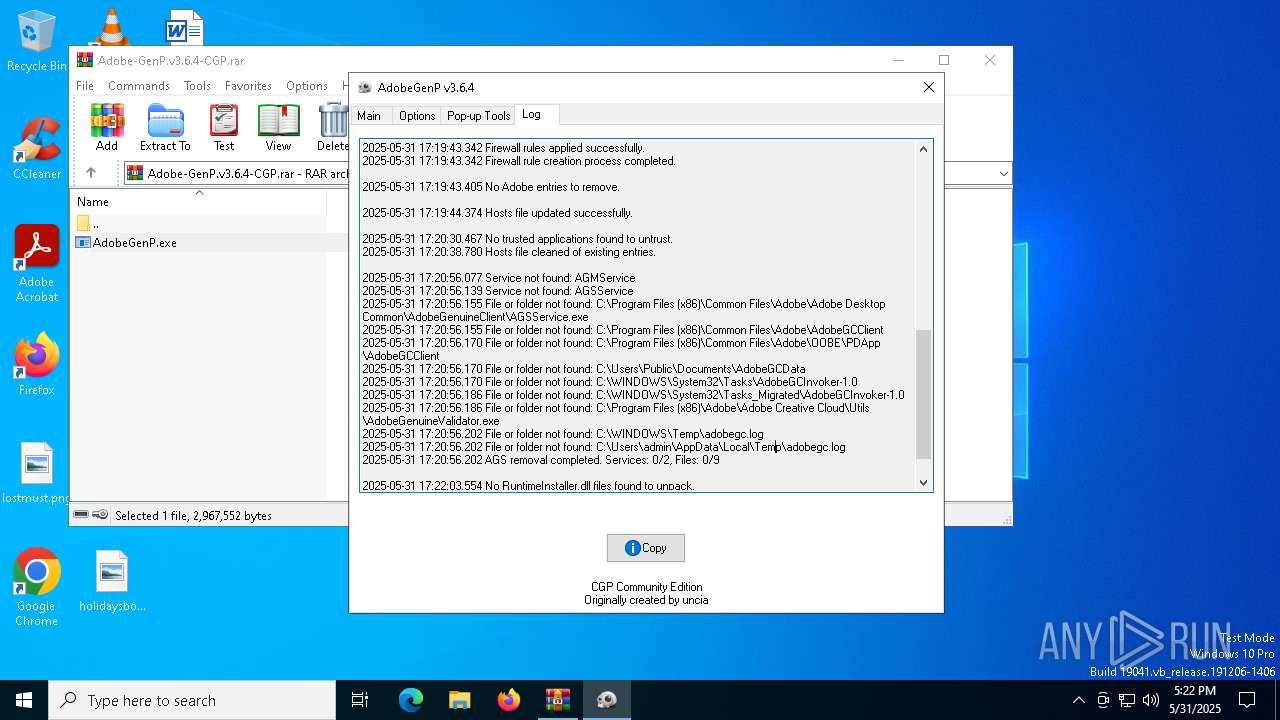Screen dimensions: 1280x720
Task: Click the log scrollbar up arrow
Action: coord(923,149)
